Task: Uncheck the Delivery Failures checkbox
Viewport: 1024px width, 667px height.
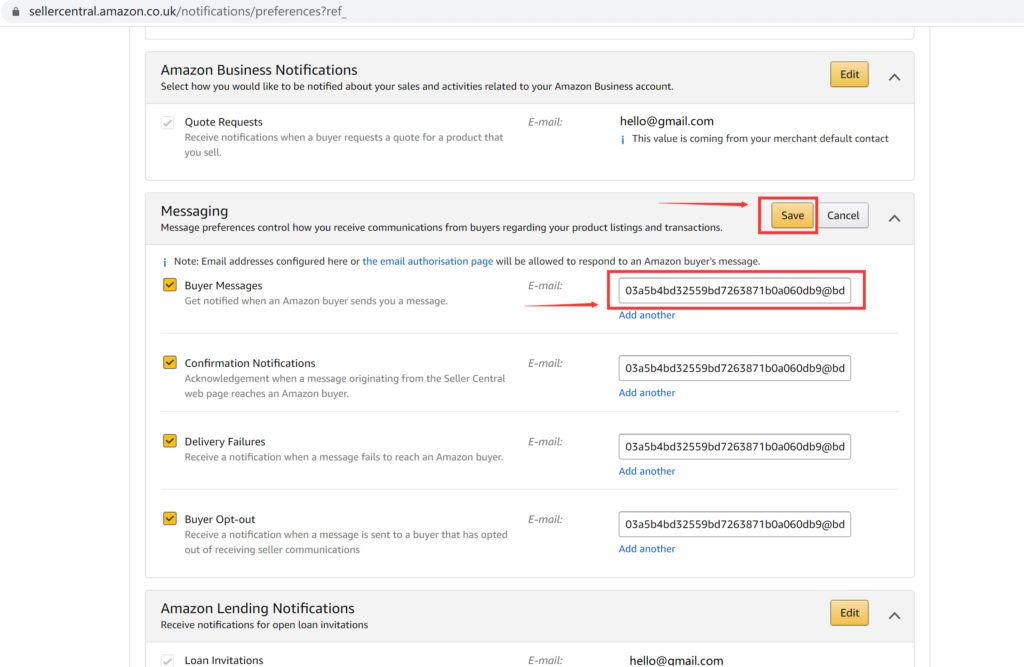Action: pyautogui.click(x=170, y=441)
